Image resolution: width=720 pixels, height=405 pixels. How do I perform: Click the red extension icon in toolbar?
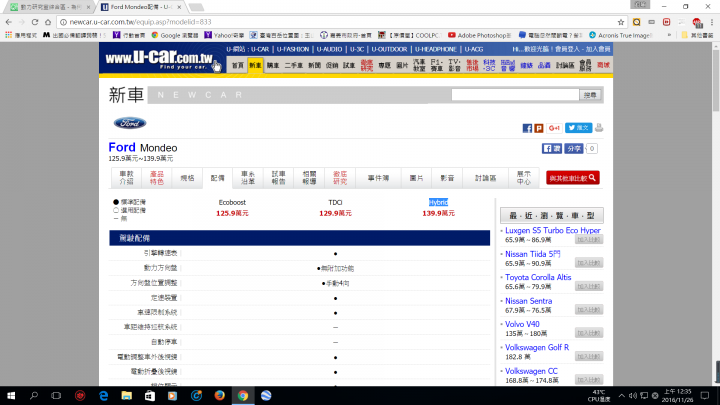point(666,22)
